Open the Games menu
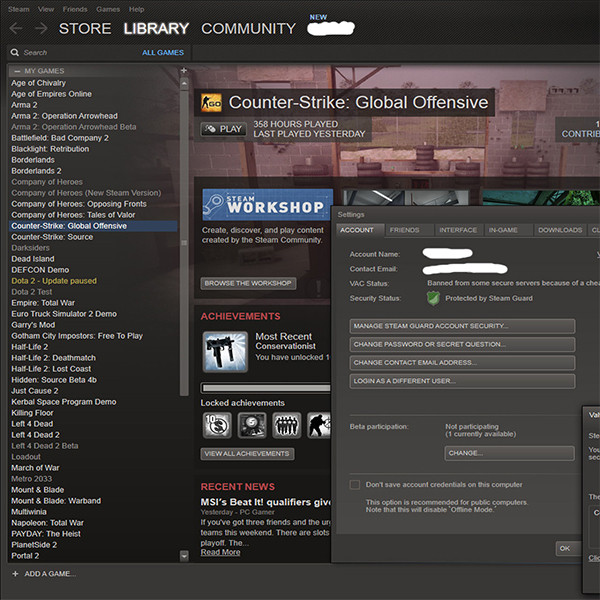Image resolution: width=600 pixels, height=600 pixels. (x=108, y=9)
